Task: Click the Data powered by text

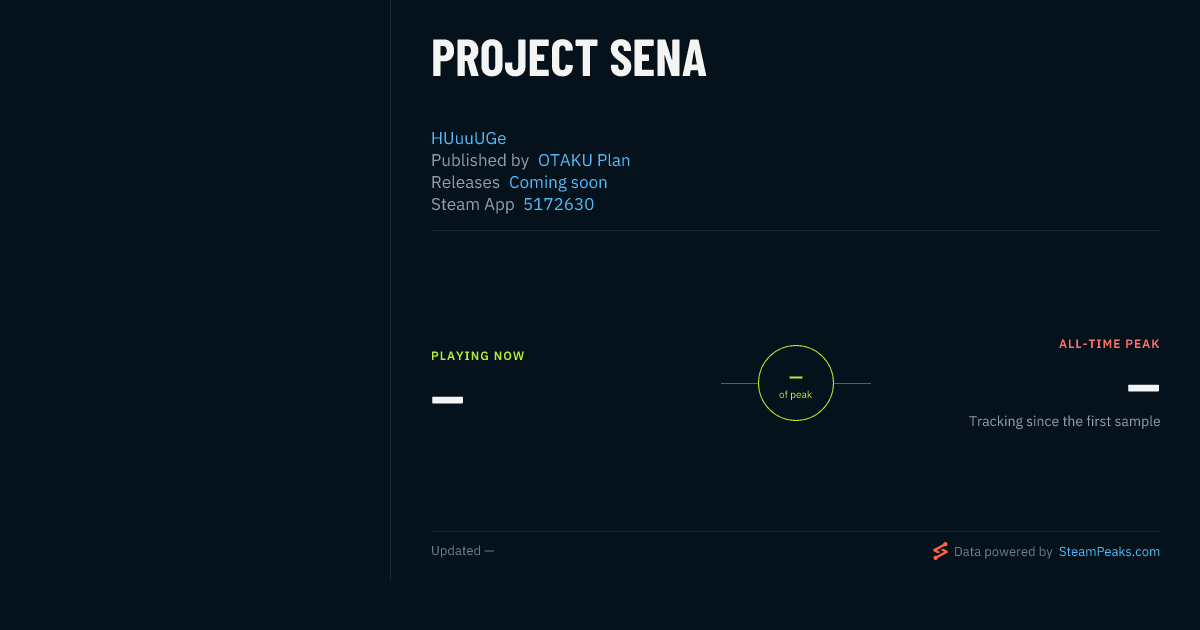Action: point(1003,551)
